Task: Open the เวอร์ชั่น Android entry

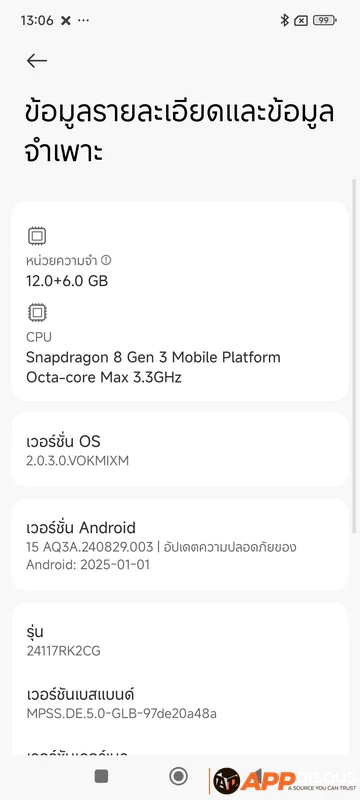Action: [x=179, y=544]
